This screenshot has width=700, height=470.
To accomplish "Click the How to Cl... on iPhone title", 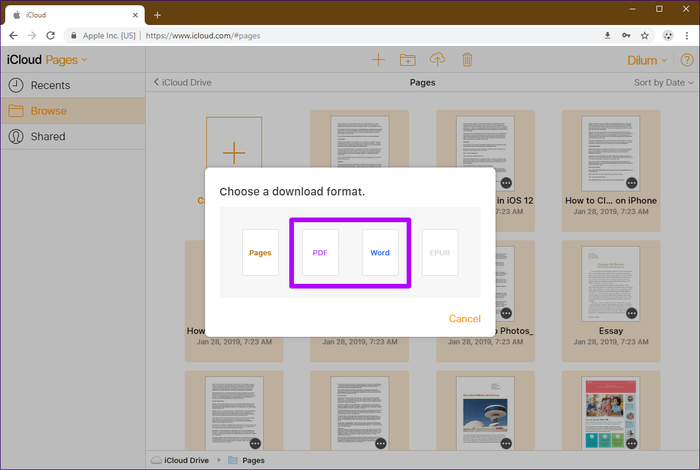I will [611, 200].
